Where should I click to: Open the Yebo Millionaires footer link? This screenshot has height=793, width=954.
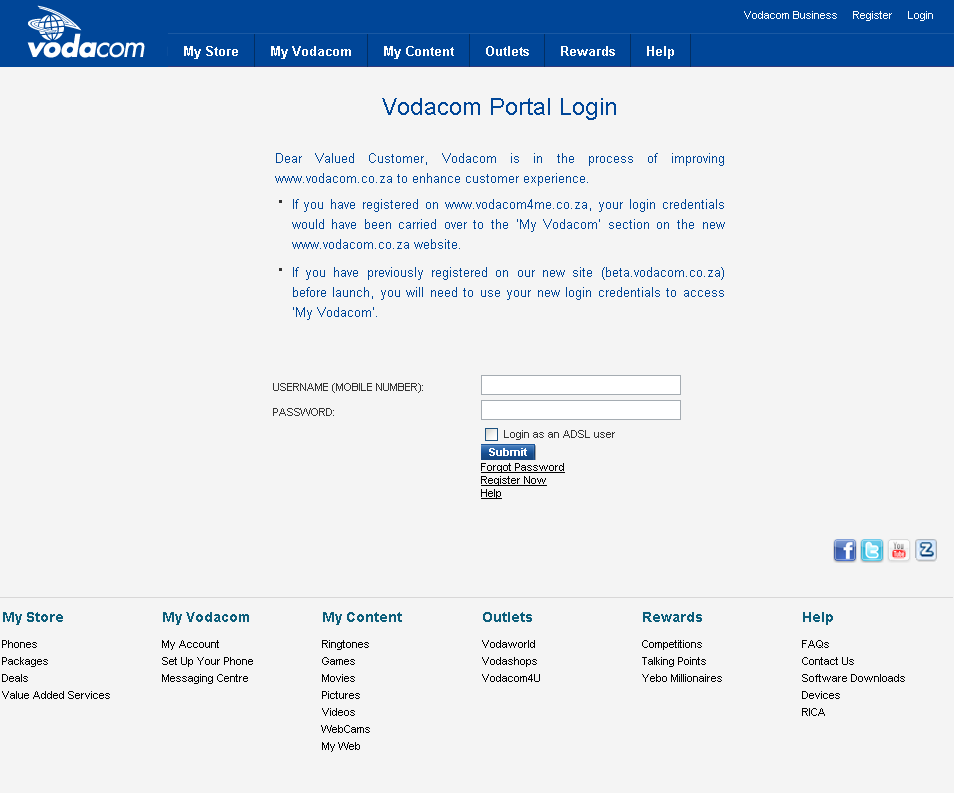coord(682,678)
